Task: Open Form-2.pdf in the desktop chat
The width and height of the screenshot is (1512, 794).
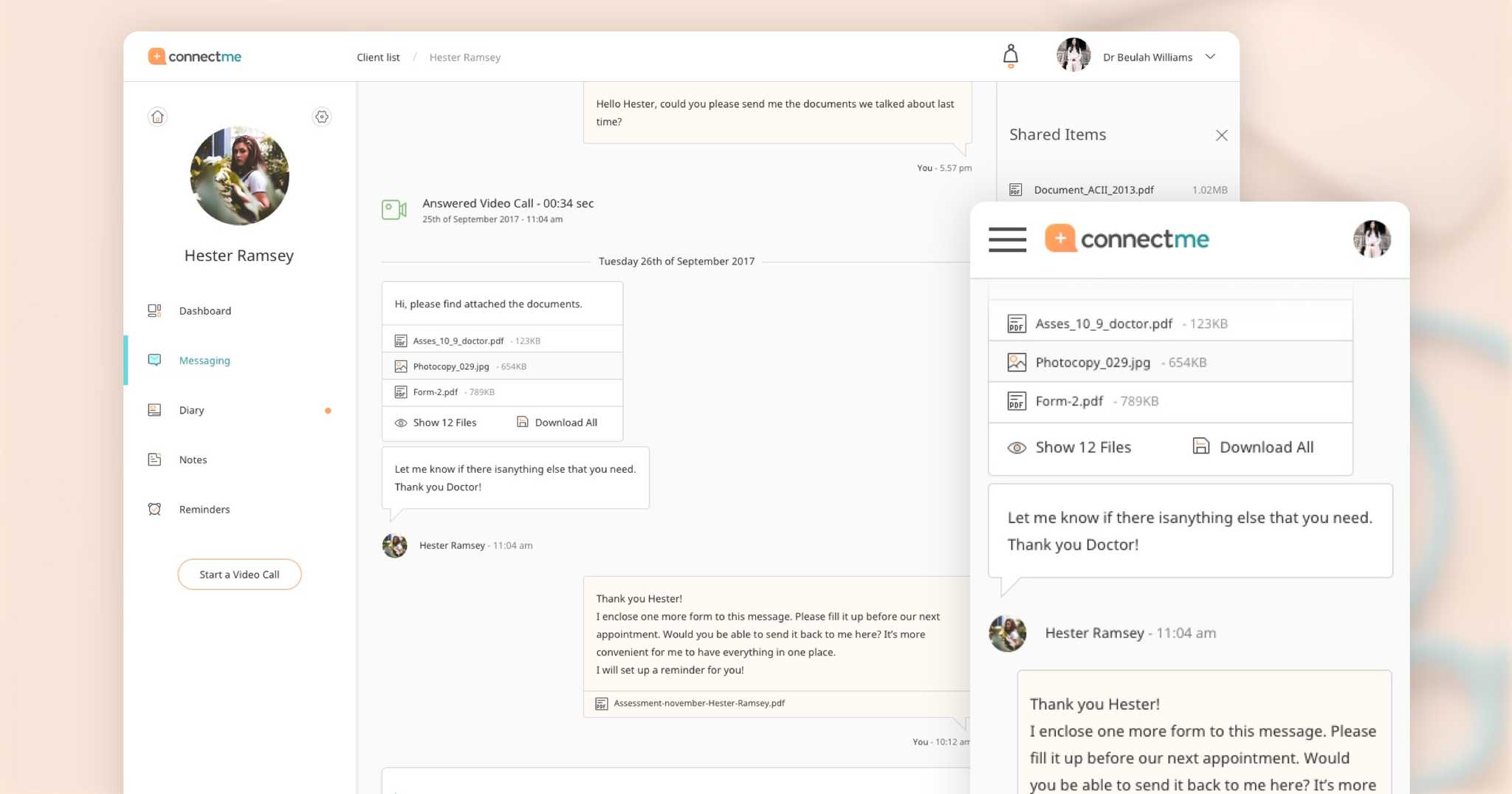Action: 436,392
